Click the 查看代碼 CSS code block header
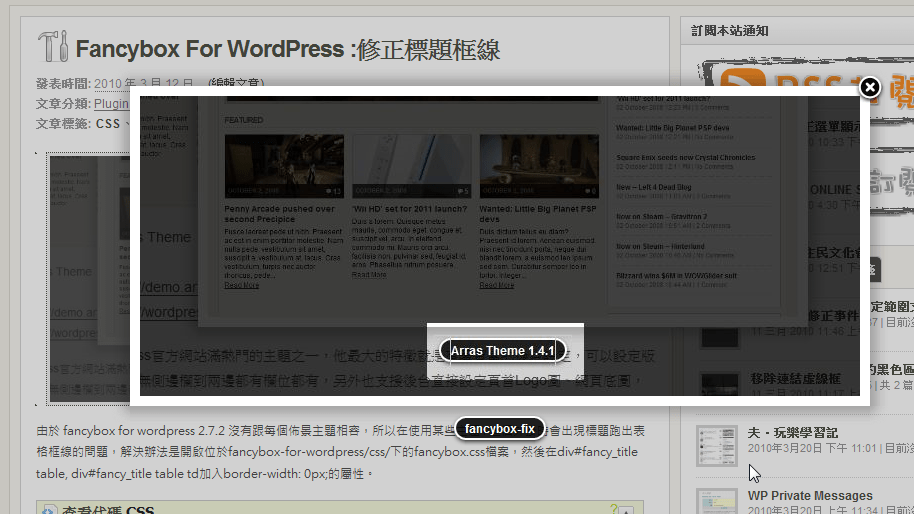914x514 pixels. click(340, 508)
